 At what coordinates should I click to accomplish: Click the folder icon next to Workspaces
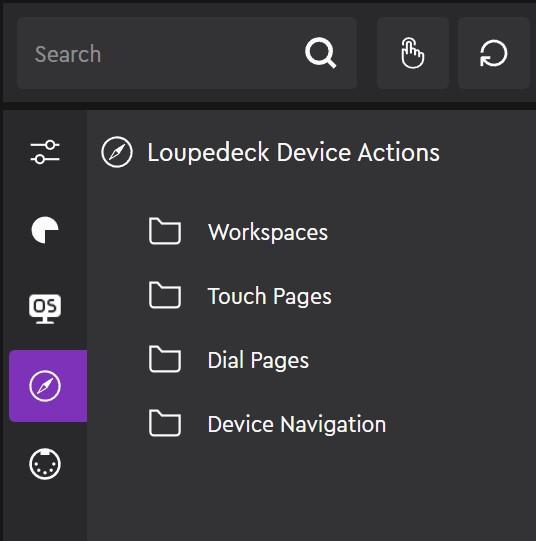[165, 231]
